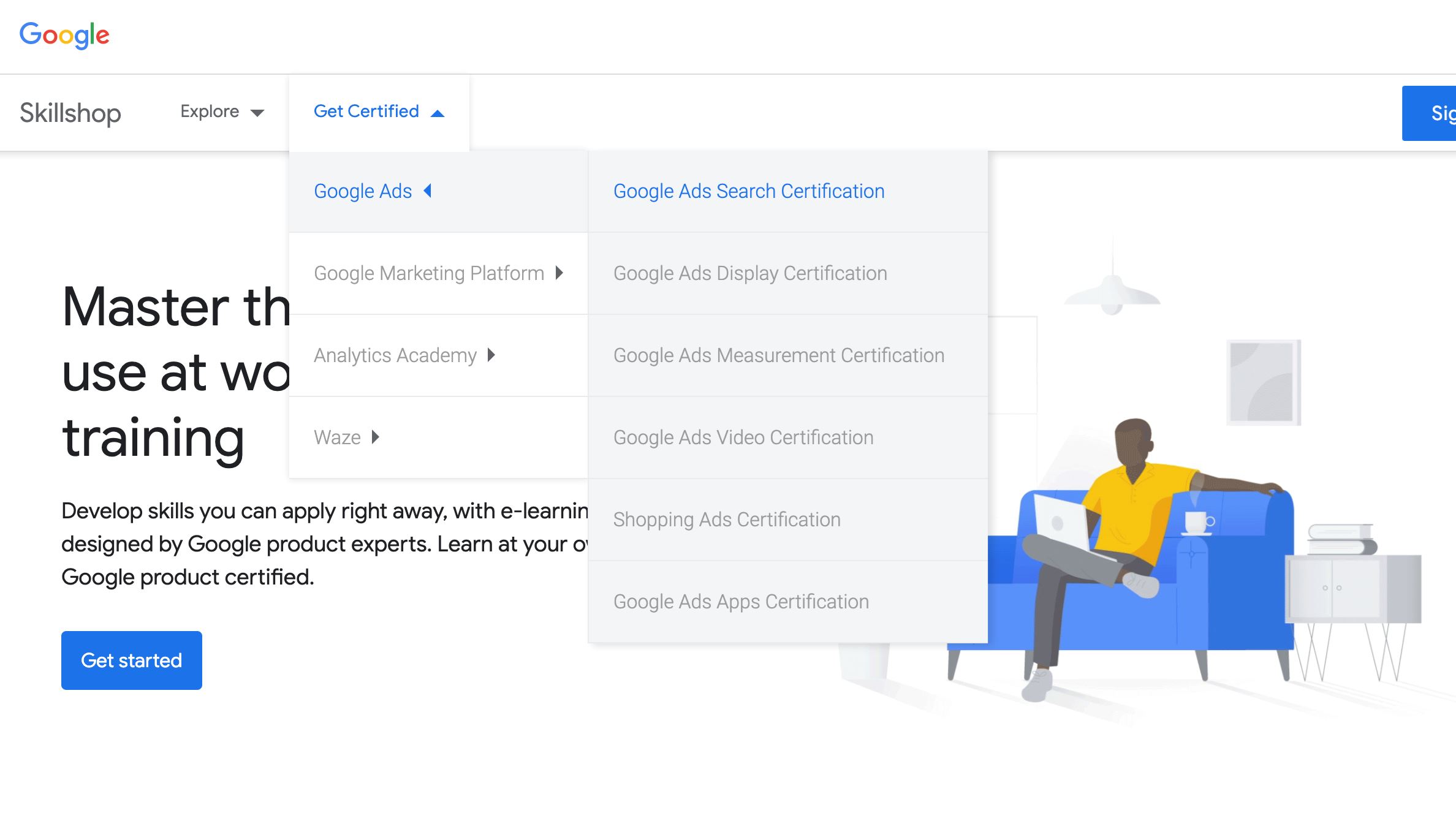Expand Waze submenu arrow
This screenshot has width=1456, height=821.
tap(375, 437)
